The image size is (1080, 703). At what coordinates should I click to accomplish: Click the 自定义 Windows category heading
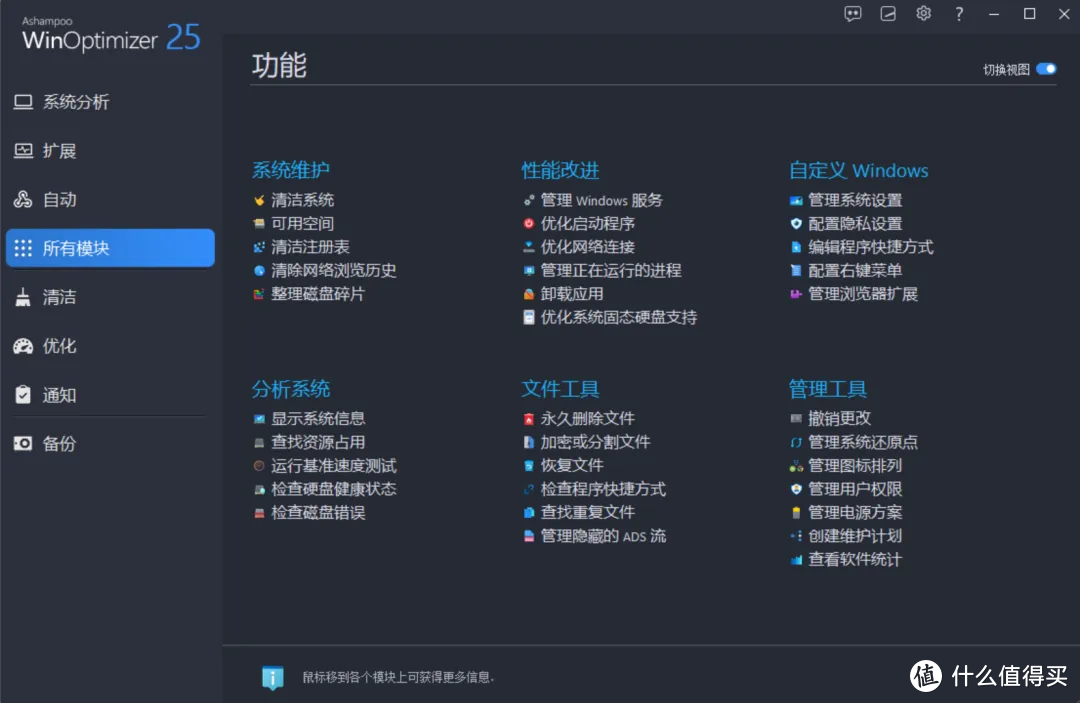[x=858, y=170]
